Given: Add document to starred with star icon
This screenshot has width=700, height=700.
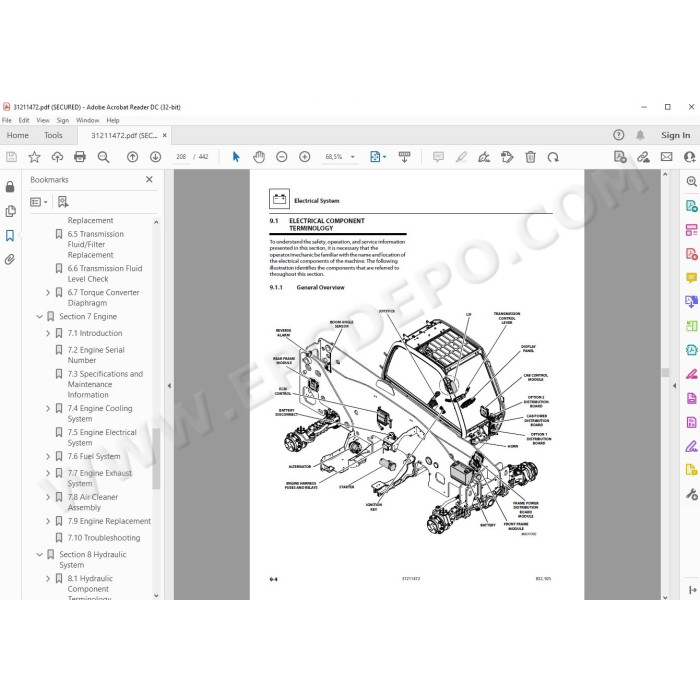Looking at the screenshot, I should point(34,157).
